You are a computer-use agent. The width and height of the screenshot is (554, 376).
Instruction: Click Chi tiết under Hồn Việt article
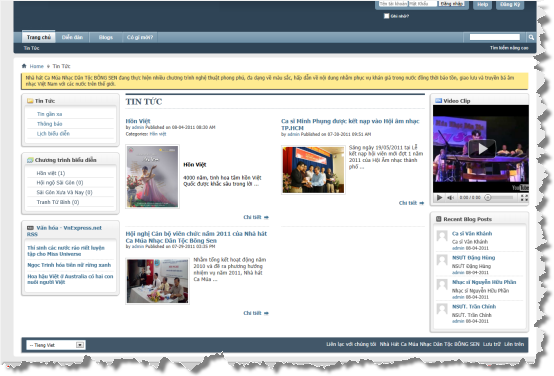pyautogui.click(x=256, y=217)
